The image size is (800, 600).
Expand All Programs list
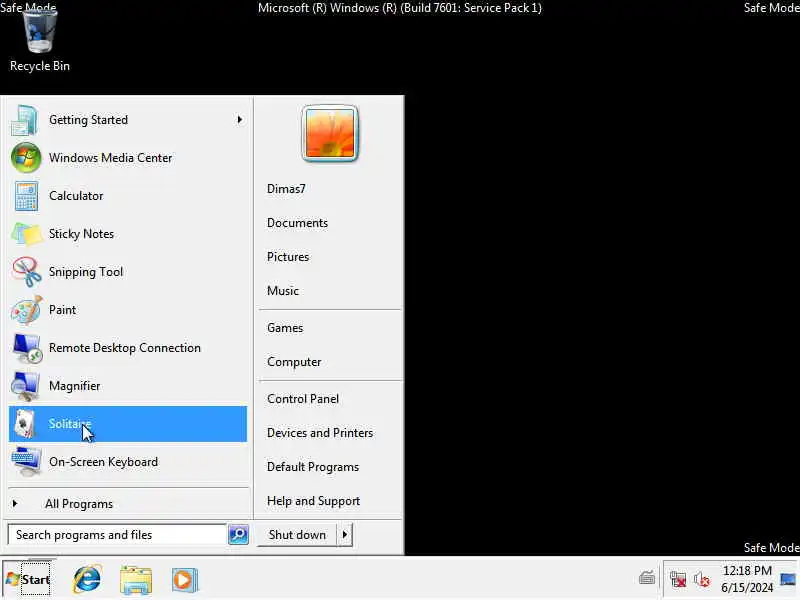pyautogui.click(x=128, y=504)
